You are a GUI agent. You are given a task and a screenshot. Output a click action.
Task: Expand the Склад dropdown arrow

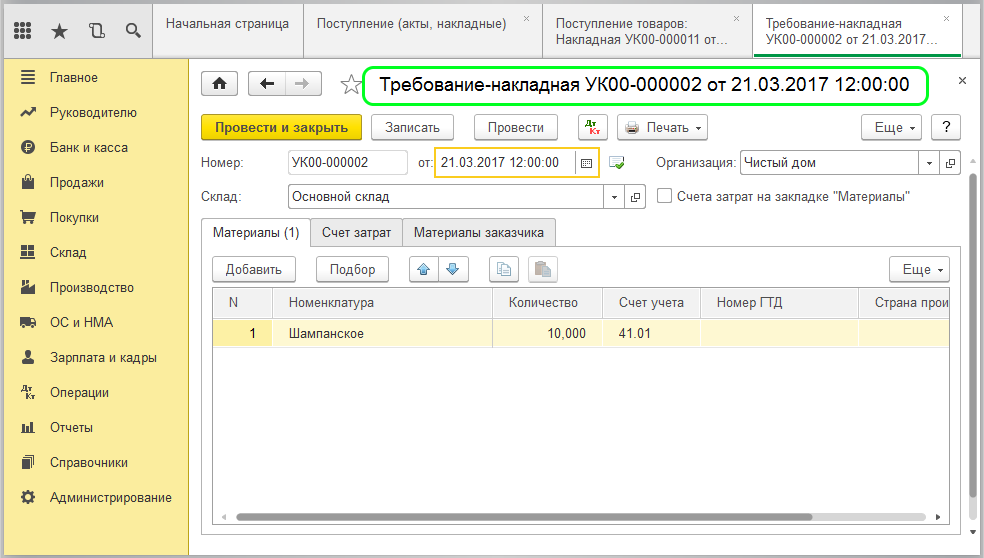(614, 197)
